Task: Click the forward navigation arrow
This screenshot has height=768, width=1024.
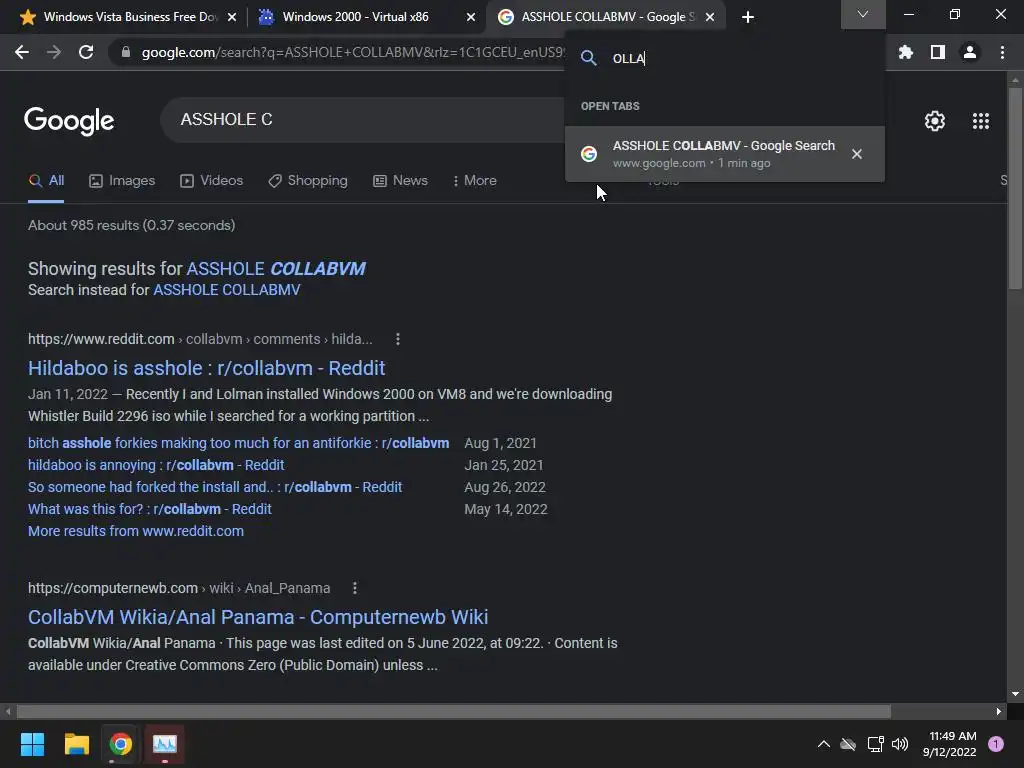Action: pyautogui.click(x=54, y=52)
